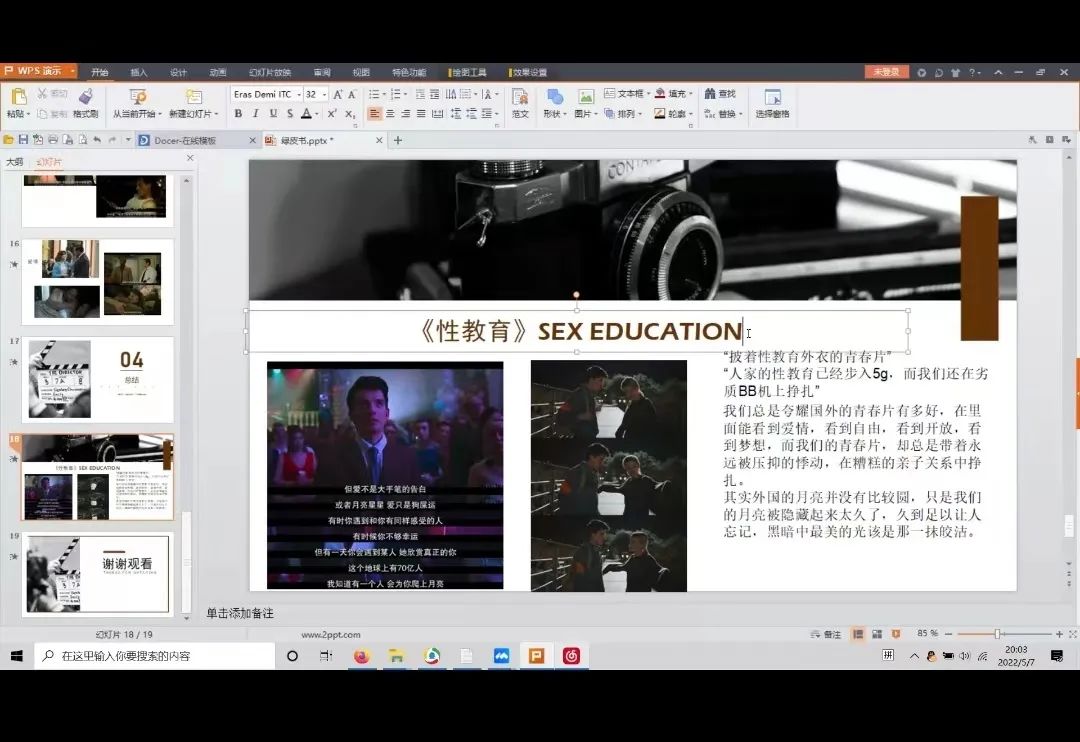Click the 未登录 login button
Image resolution: width=1080 pixels, height=742 pixels.
pos(885,71)
